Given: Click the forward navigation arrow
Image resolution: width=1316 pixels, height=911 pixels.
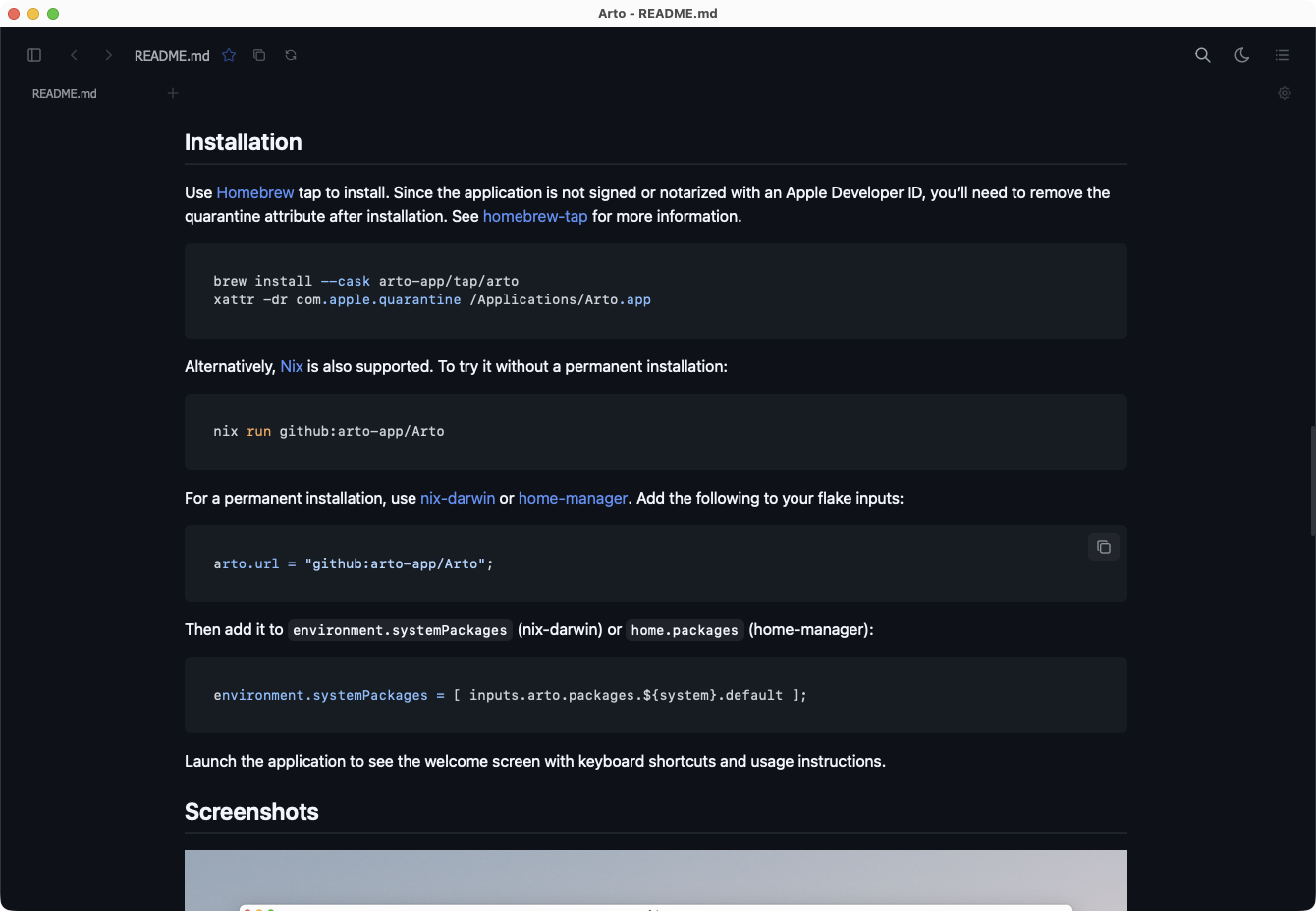Looking at the screenshot, I should [x=108, y=55].
